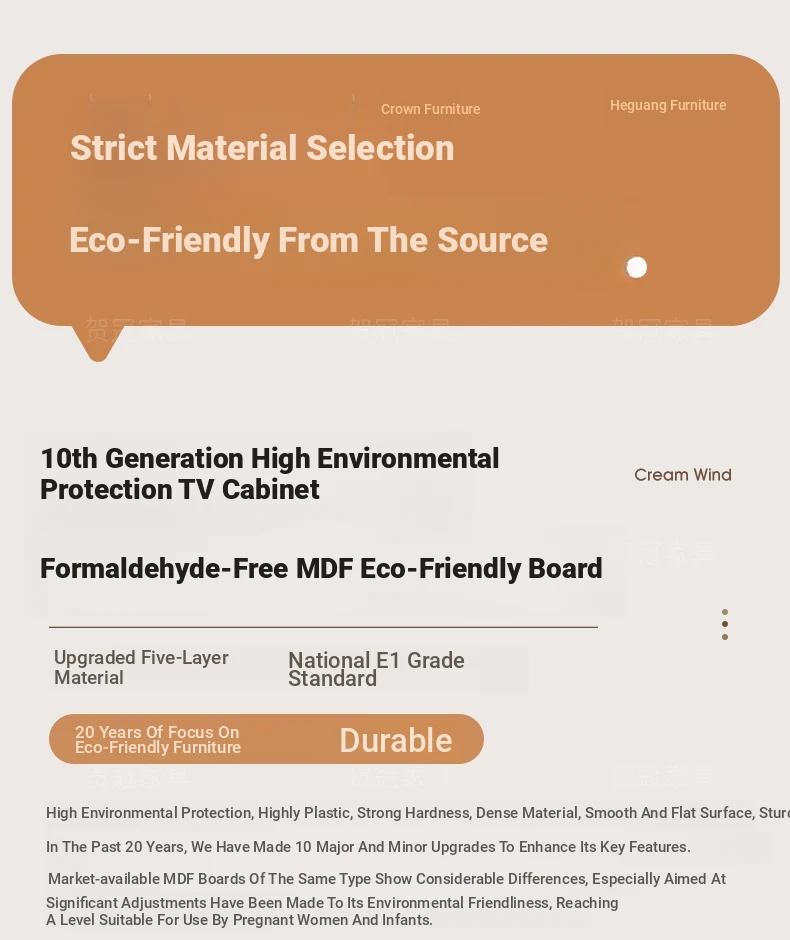Click Eco-Friendly From The Source heading
This screenshot has width=790, height=940.
308,240
